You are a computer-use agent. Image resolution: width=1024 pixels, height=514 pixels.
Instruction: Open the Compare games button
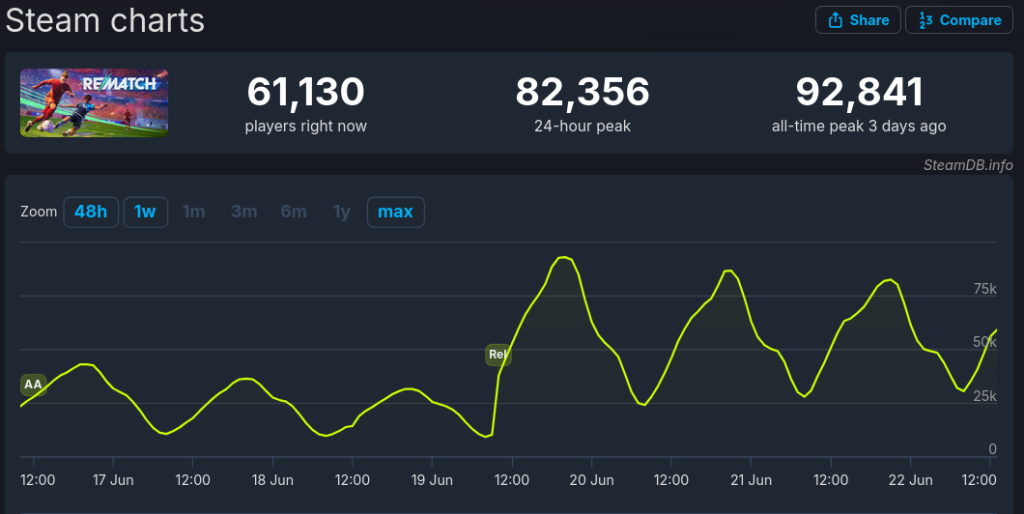[x=959, y=20]
